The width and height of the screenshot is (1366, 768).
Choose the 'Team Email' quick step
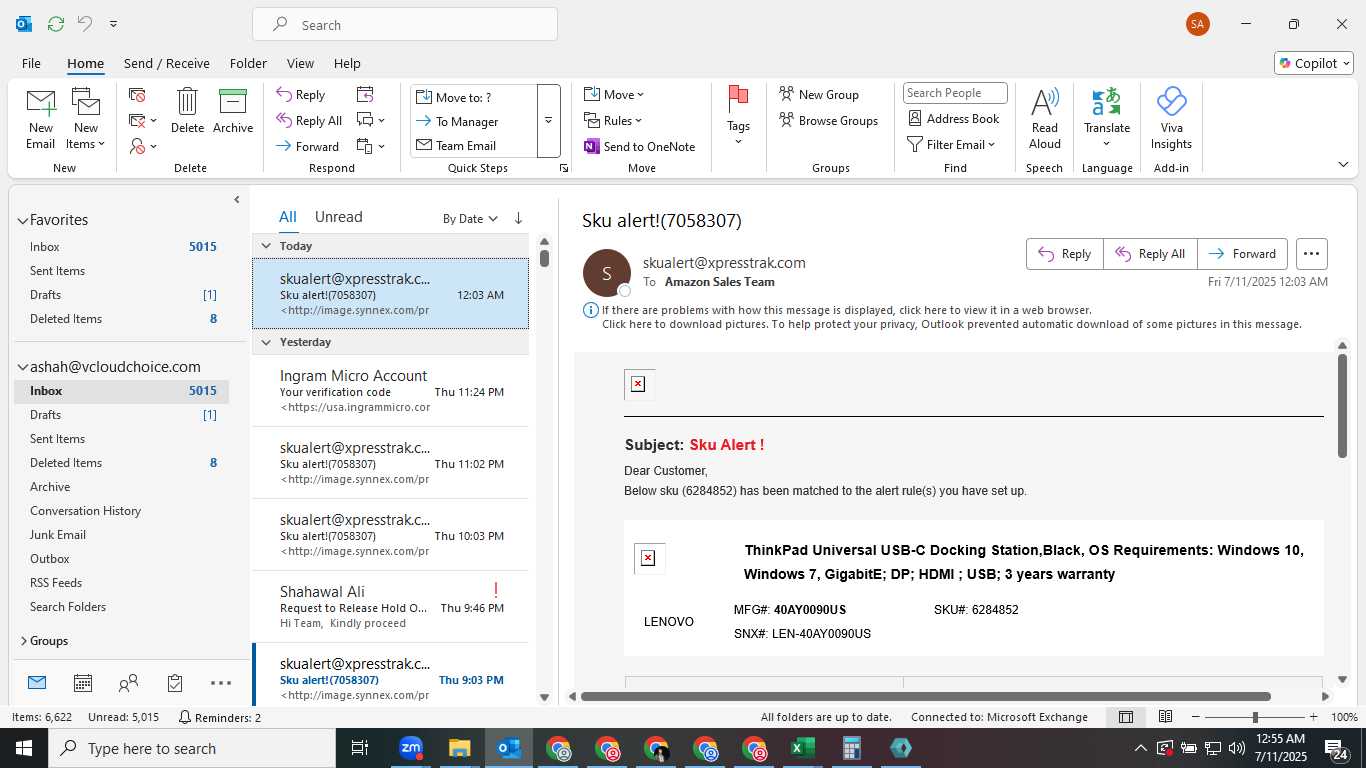click(473, 145)
